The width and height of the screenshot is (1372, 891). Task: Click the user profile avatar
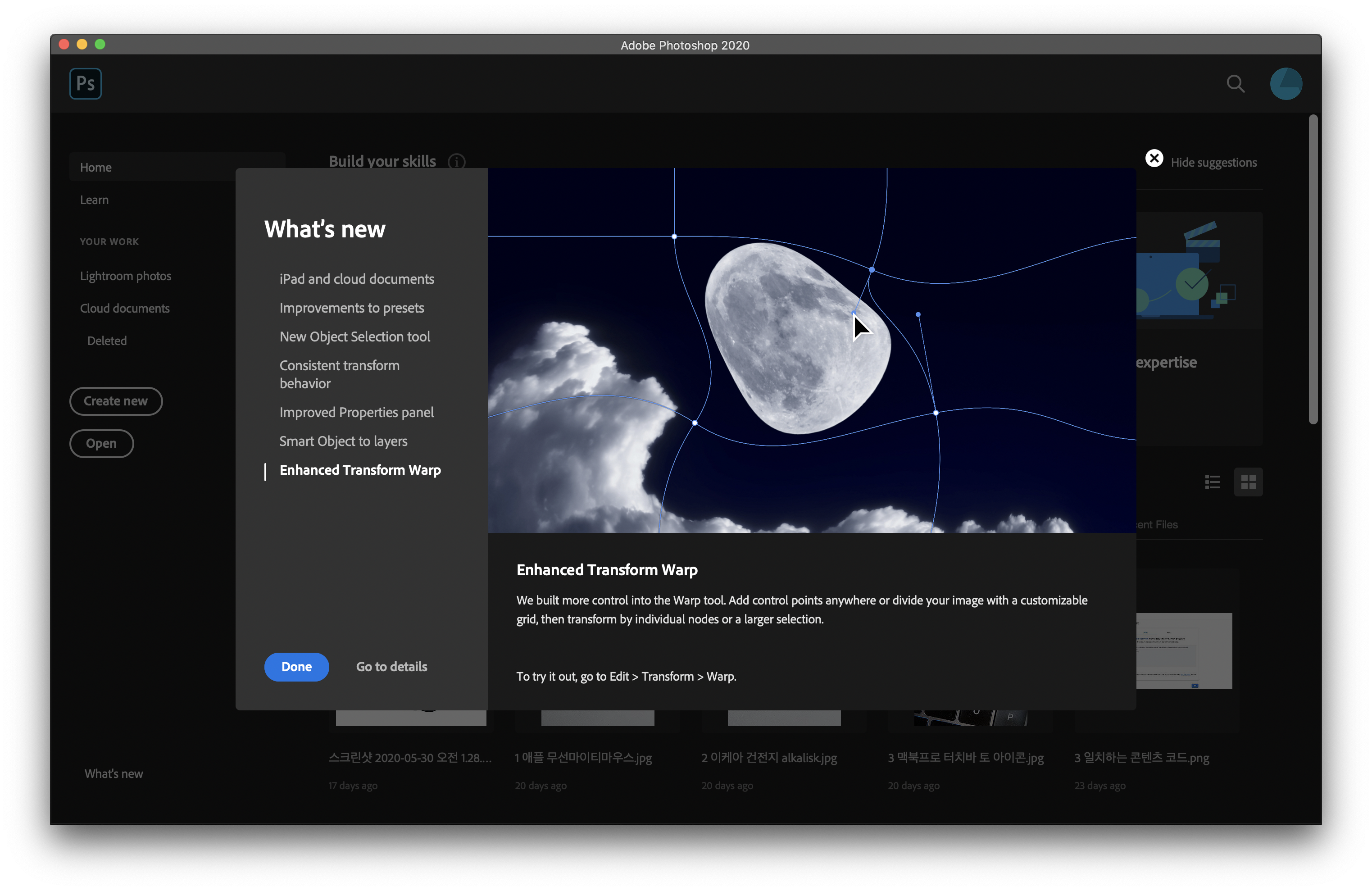coord(1286,84)
